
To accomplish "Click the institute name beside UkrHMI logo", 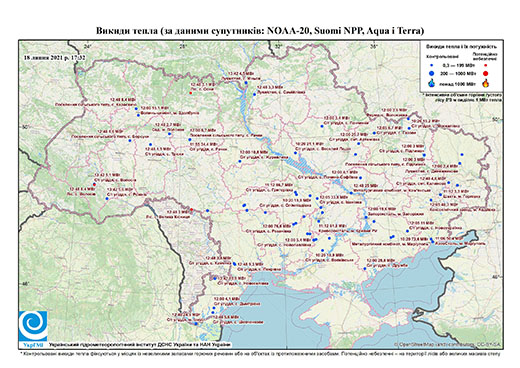I will pyautogui.click(x=140, y=344).
